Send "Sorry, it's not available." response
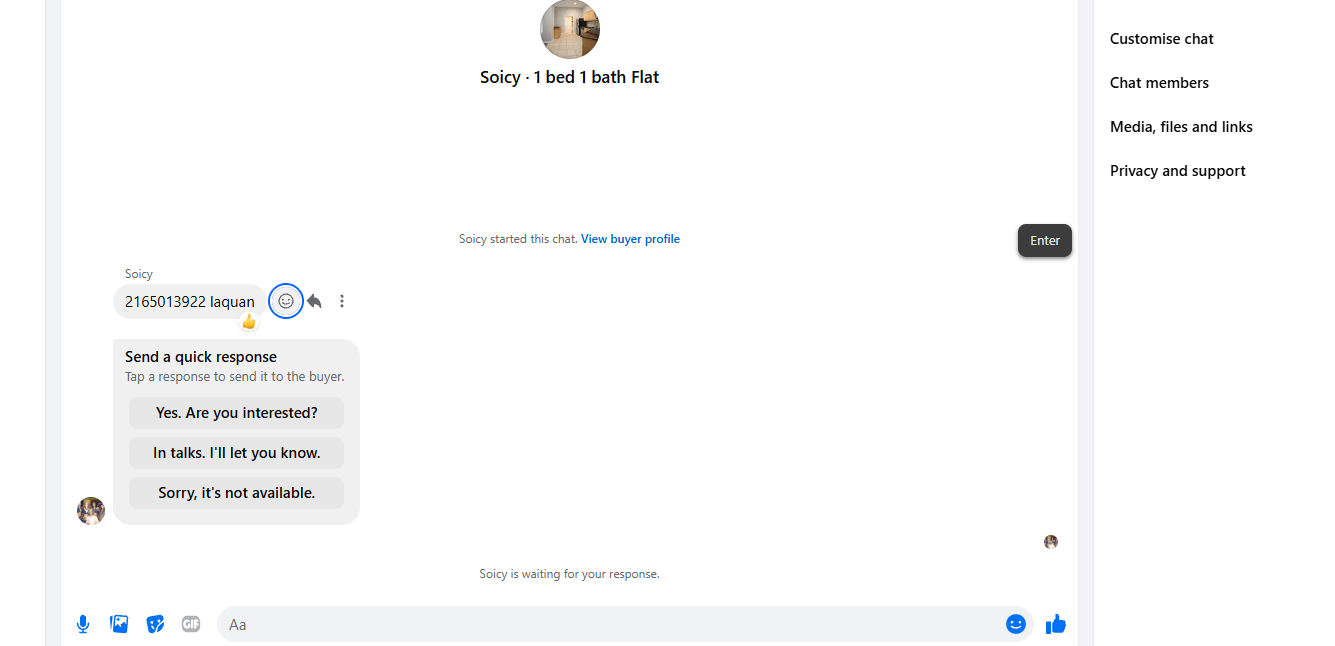Image resolution: width=1335 pixels, height=646 pixels. [x=236, y=493]
